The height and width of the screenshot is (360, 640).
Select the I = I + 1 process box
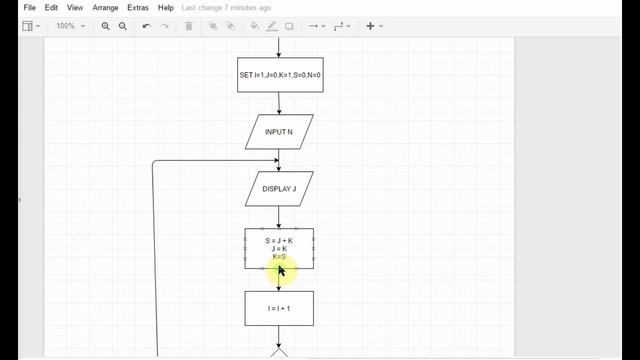(x=279, y=309)
